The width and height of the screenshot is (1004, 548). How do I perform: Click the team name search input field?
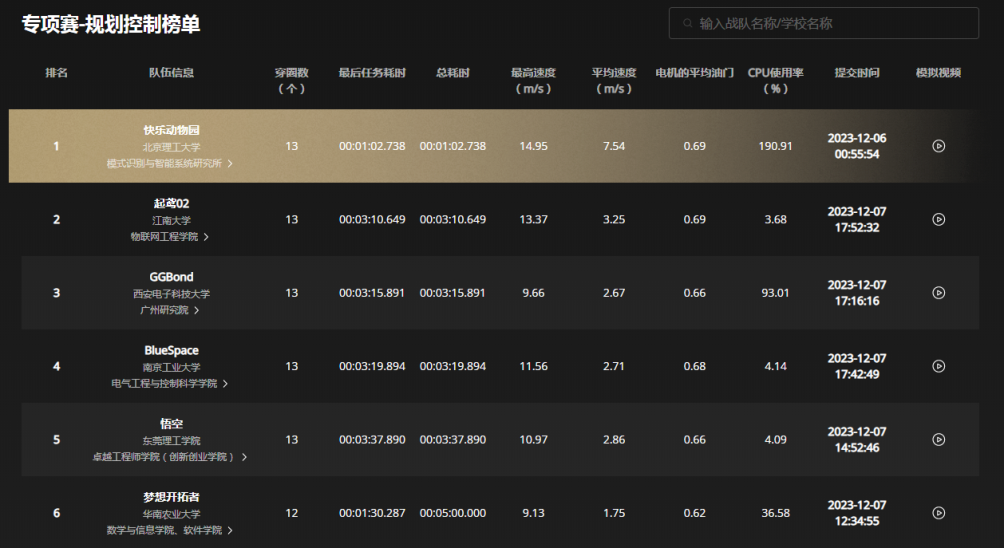tap(830, 23)
